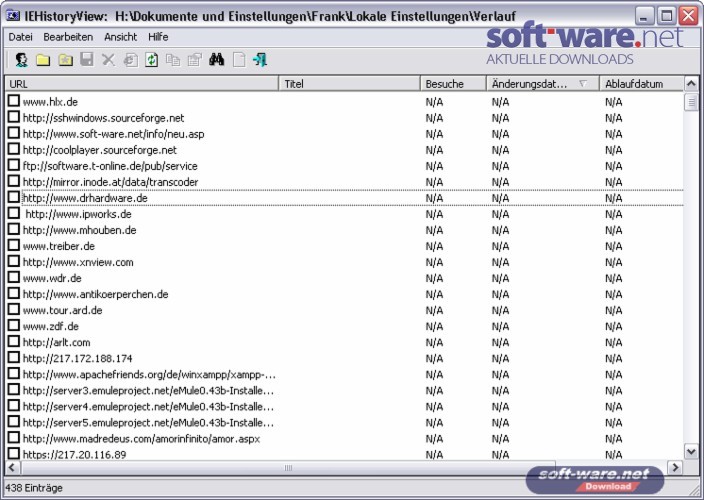
Task: Click the floppy disk save icon
Action: 87,60
